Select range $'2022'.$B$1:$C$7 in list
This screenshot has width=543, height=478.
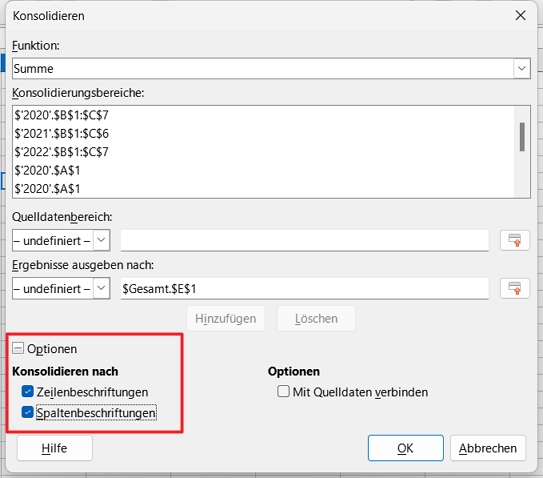tap(61, 152)
